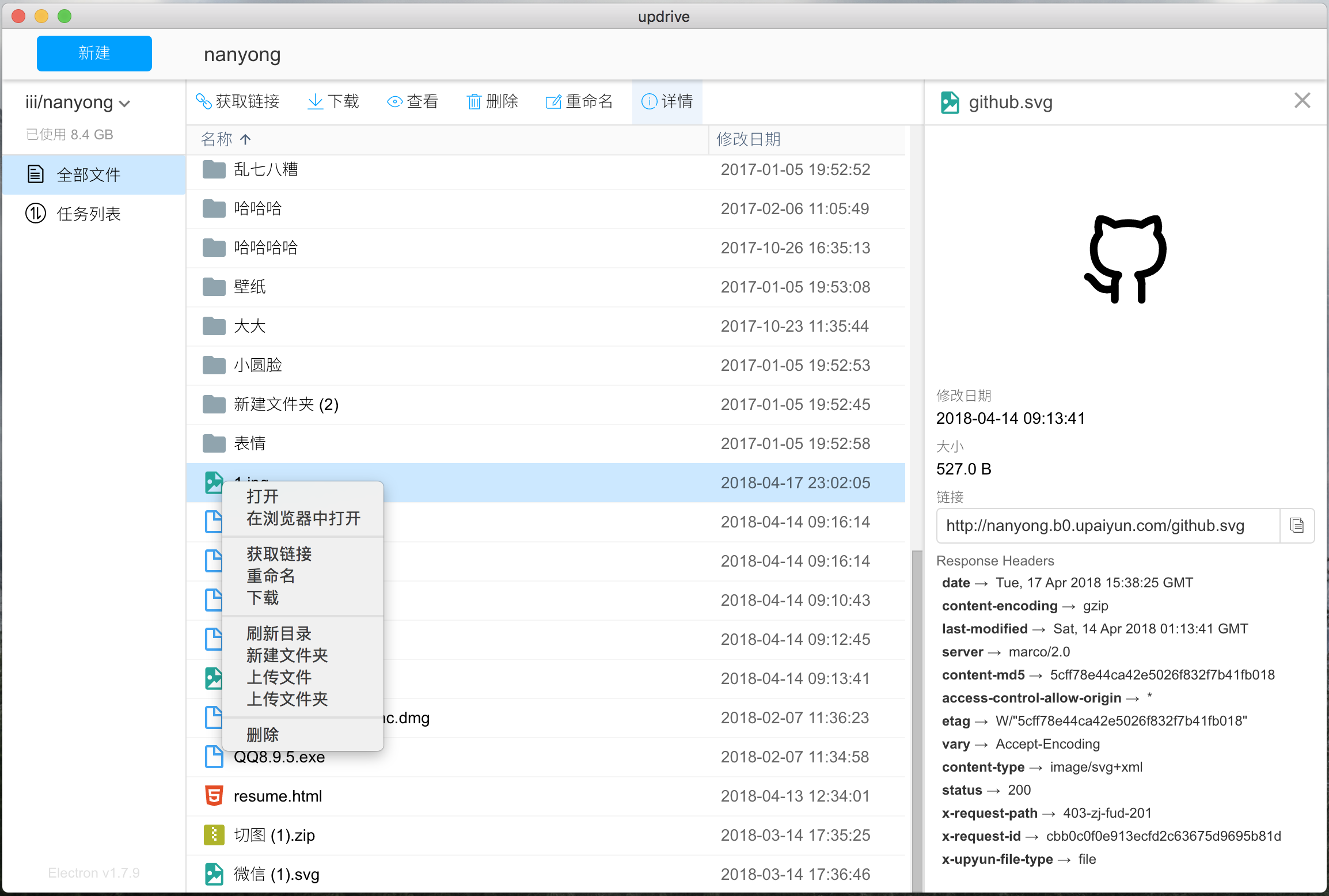Viewport: 1329px width, 896px height.
Task: Toggle the 详情 details panel button
Action: (667, 101)
